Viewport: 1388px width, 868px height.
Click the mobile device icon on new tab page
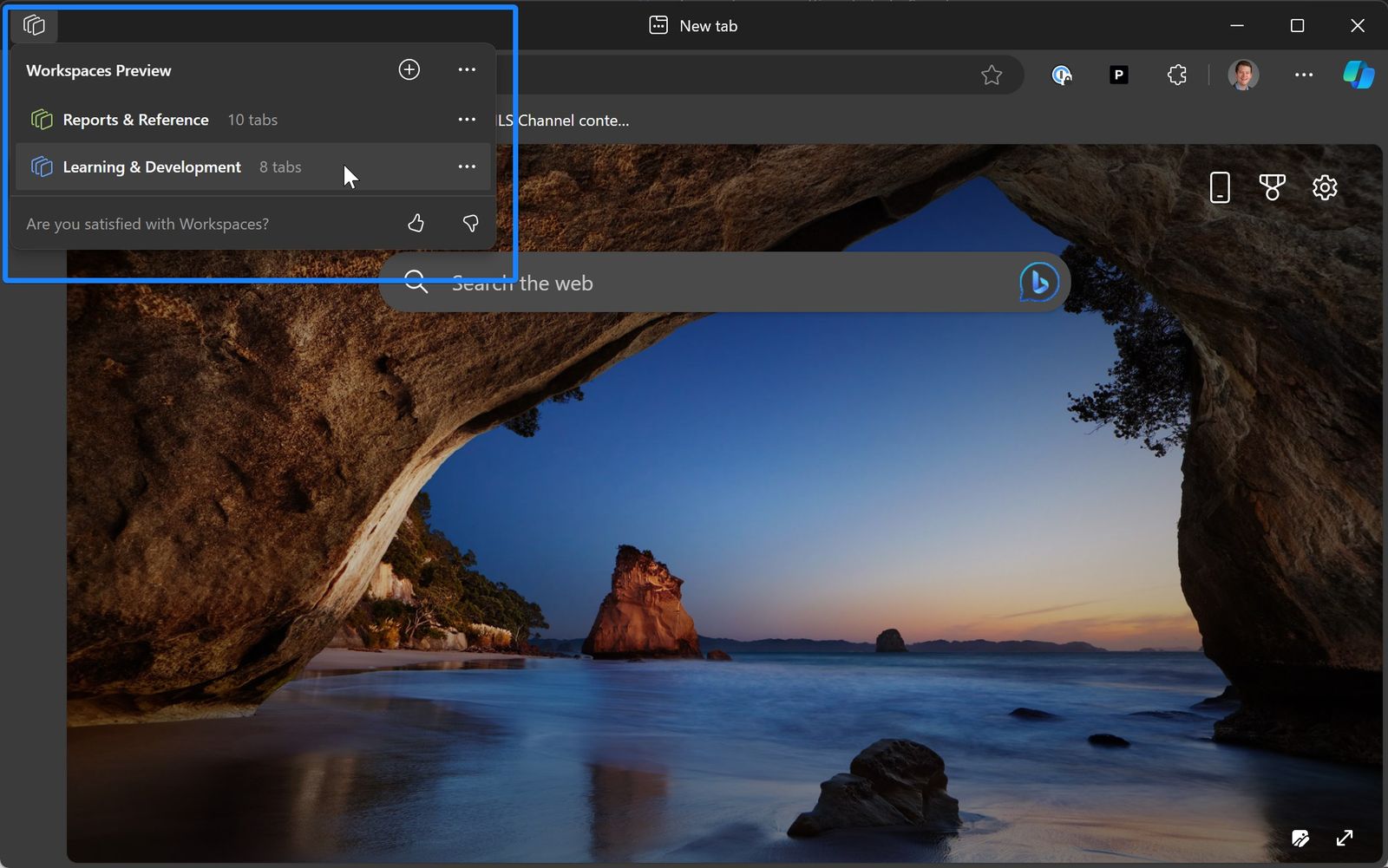1220,186
